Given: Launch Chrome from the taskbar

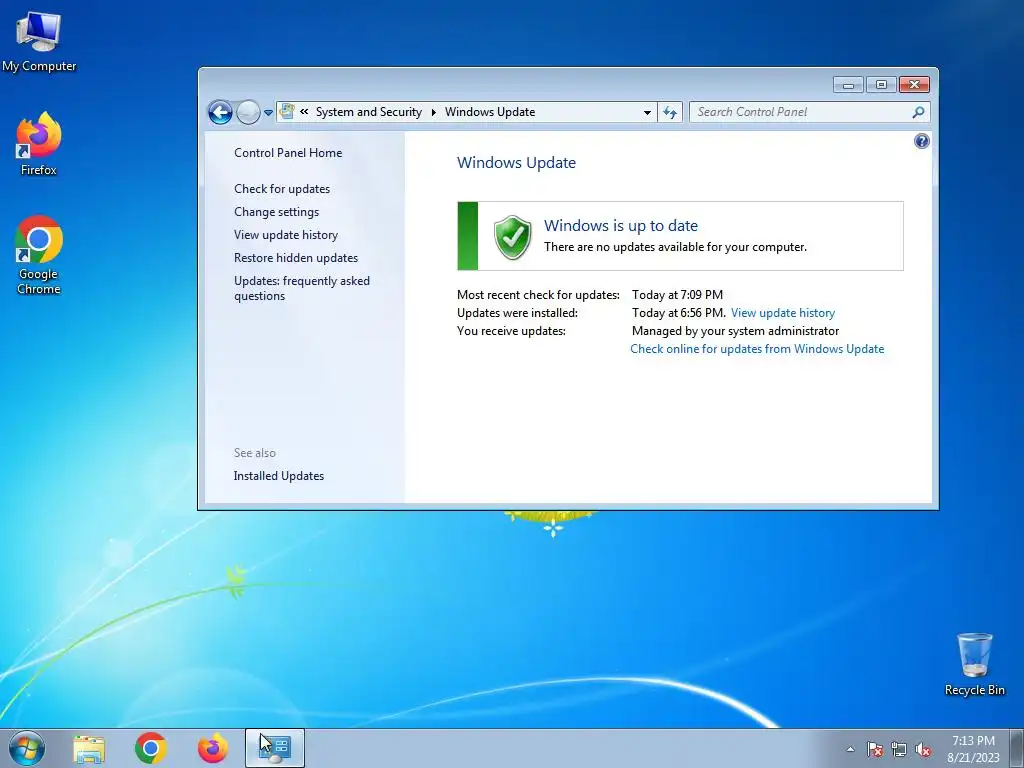Looking at the screenshot, I should tap(151, 748).
